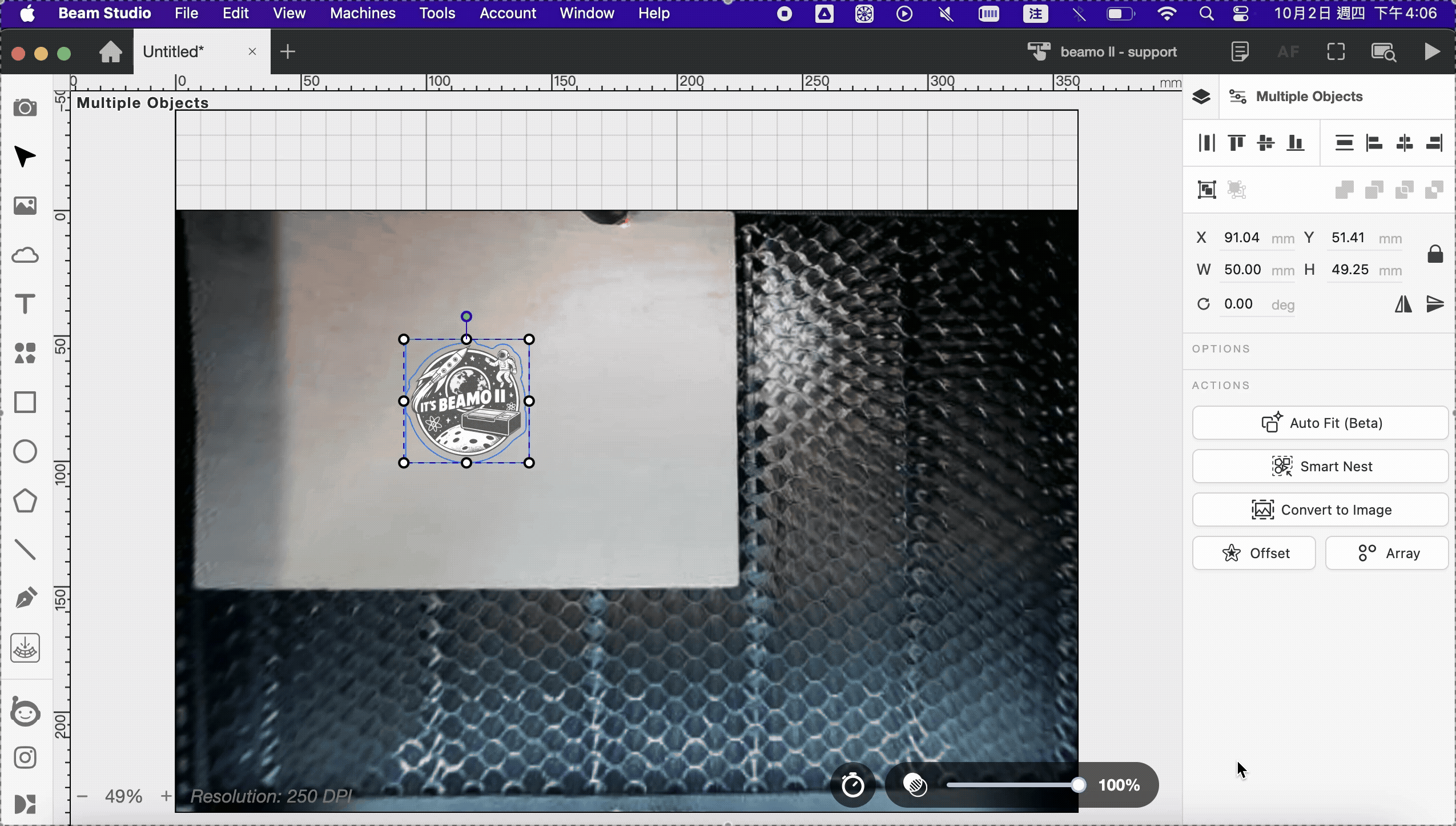Screen dimensions: 1456x826
Task: Open the time estimate stopwatch
Action: point(853,785)
